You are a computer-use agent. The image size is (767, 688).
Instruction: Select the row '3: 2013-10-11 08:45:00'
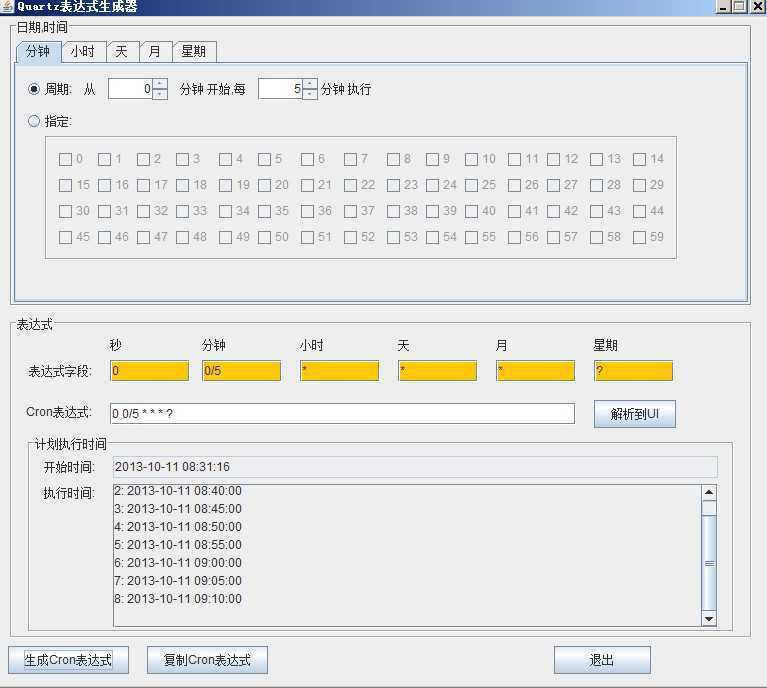coord(178,509)
